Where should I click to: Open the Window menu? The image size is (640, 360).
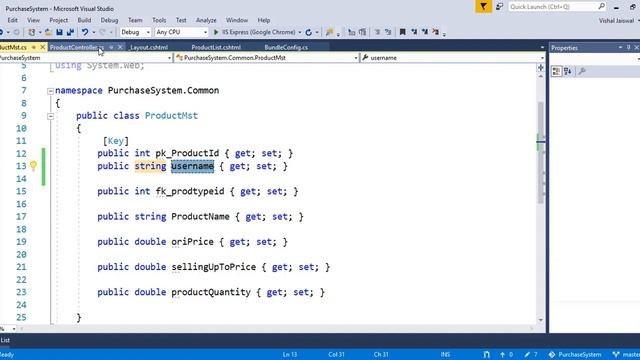point(237,20)
